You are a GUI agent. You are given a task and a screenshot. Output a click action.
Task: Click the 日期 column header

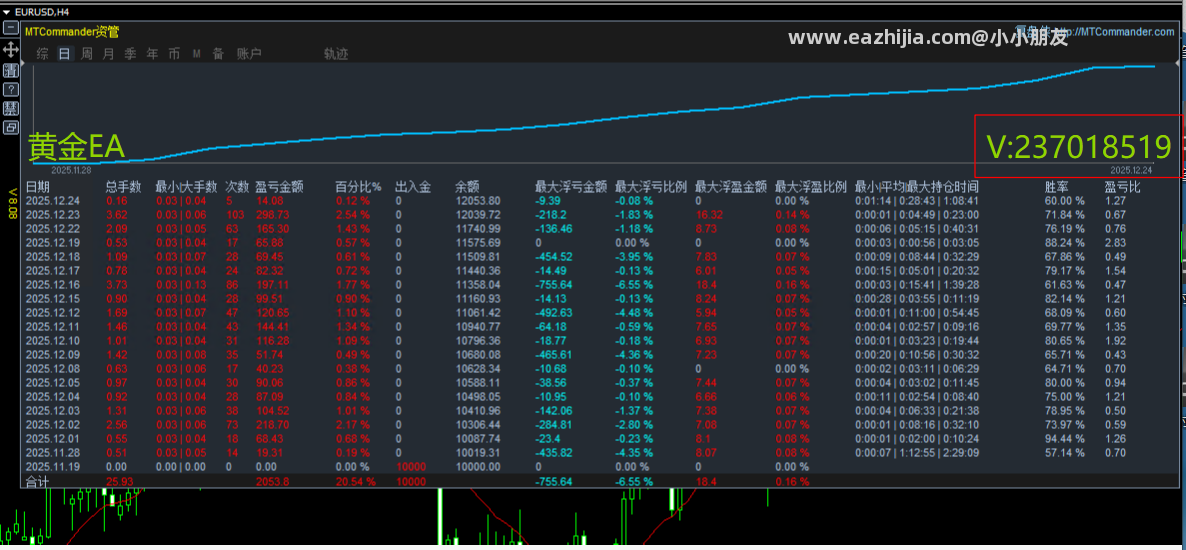(38, 187)
